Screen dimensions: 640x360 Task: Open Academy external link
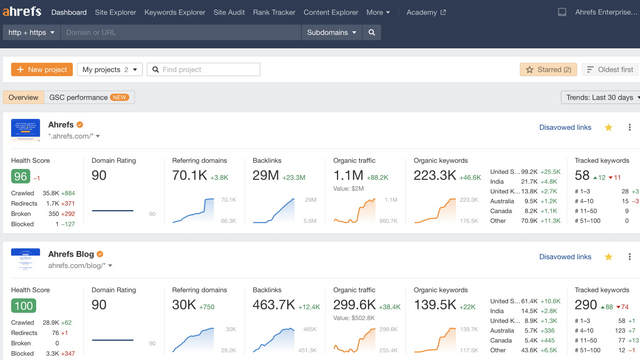coord(426,12)
